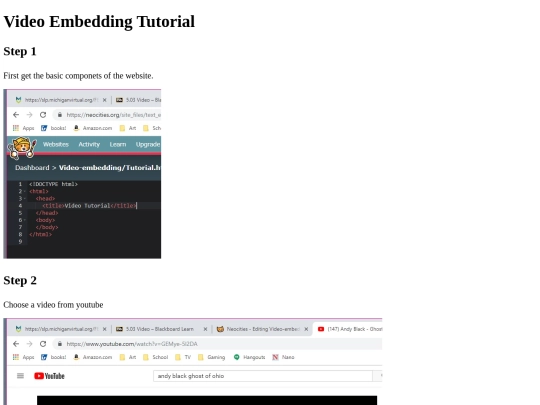Image resolution: width=540 pixels, height=405 pixels.
Task: Open the School bookmark folder
Action: click(156, 357)
